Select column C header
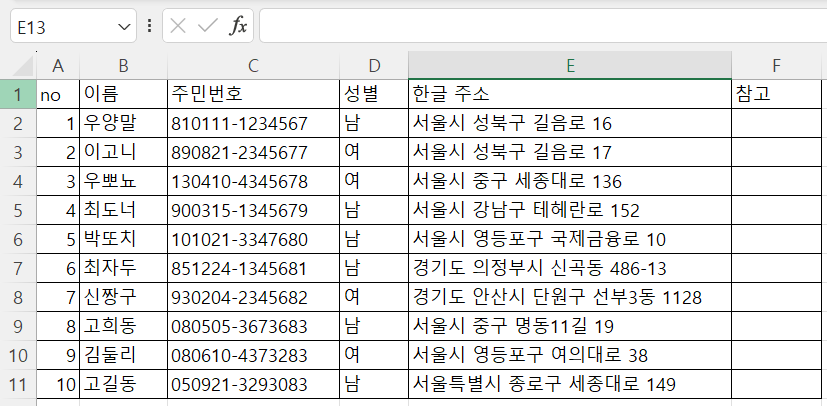827x406 pixels. (x=254, y=65)
